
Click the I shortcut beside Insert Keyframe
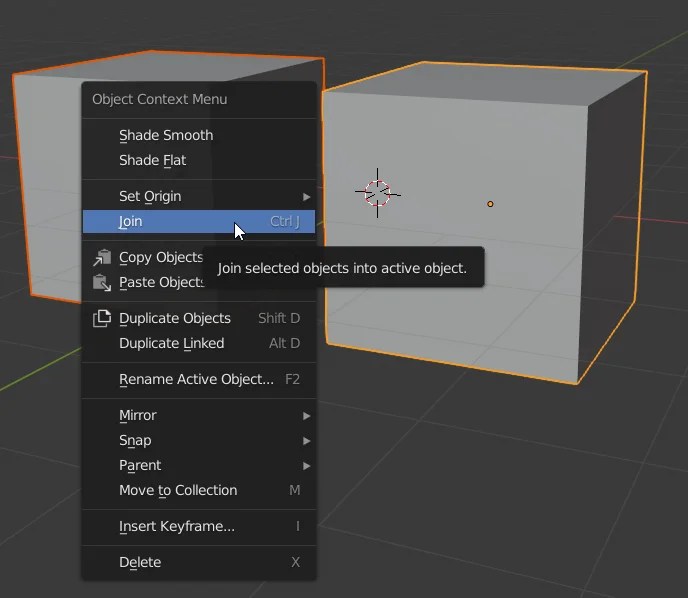click(x=297, y=526)
